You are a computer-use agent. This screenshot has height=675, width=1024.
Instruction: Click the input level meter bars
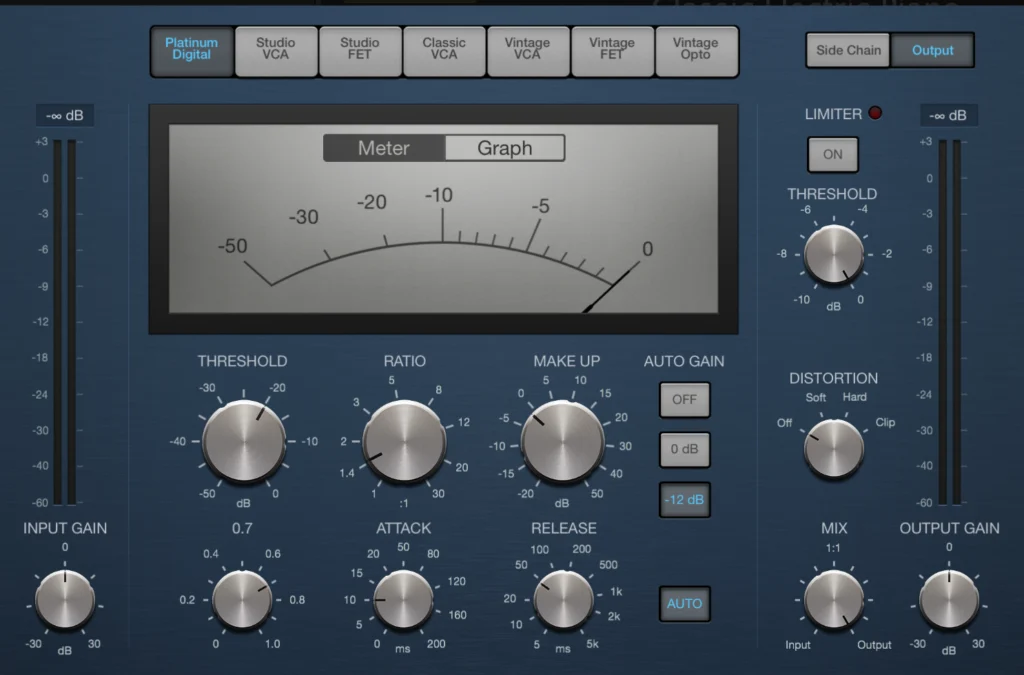65,321
